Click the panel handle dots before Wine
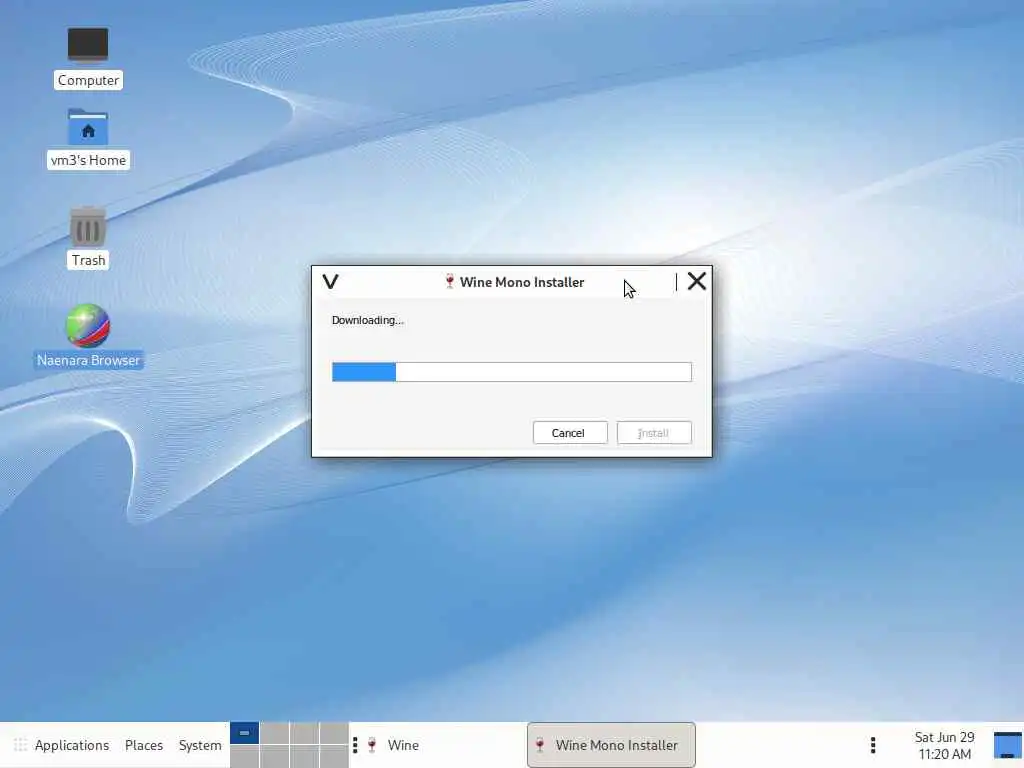 point(355,745)
